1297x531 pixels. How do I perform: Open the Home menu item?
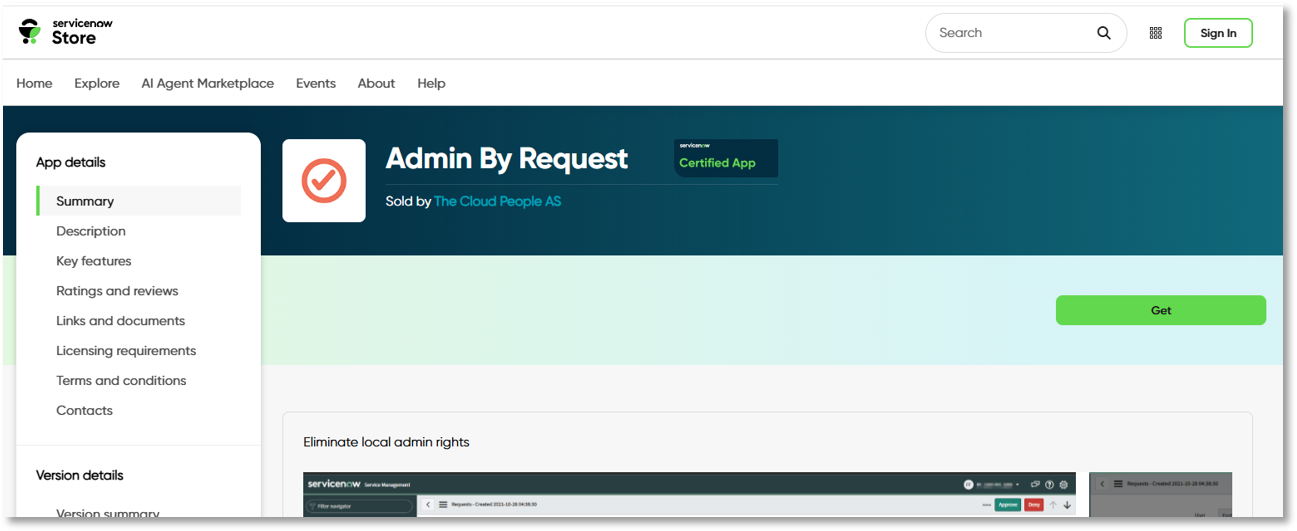pos(34,83)
